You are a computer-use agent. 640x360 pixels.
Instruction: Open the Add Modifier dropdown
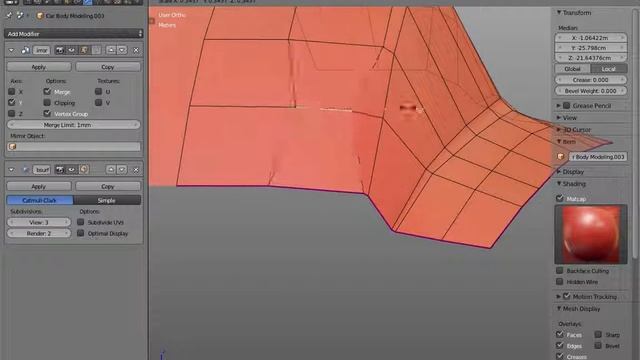[x=73, y=34]
